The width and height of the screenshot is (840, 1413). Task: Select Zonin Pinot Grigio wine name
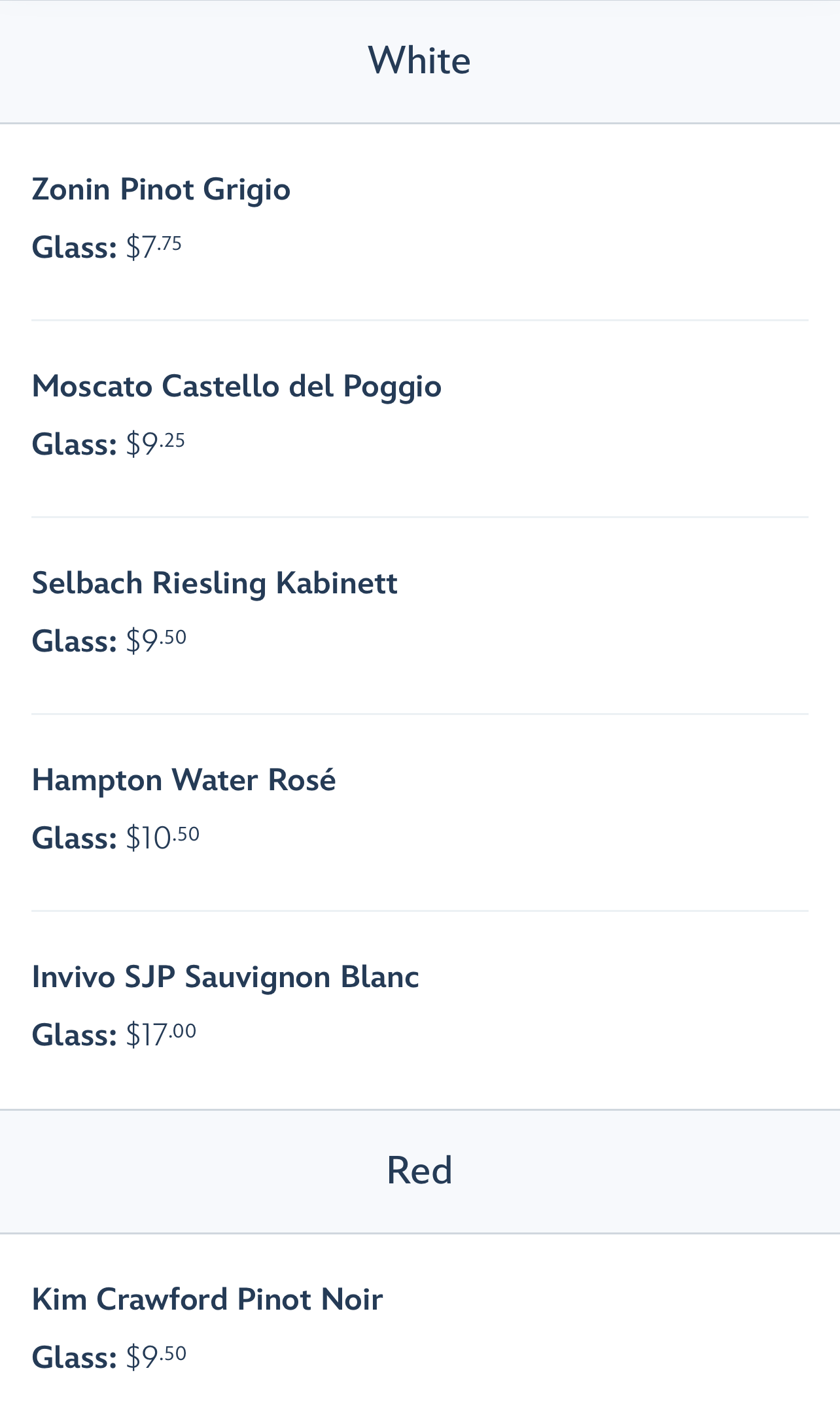pyautogui.click(x=161, y=190)
